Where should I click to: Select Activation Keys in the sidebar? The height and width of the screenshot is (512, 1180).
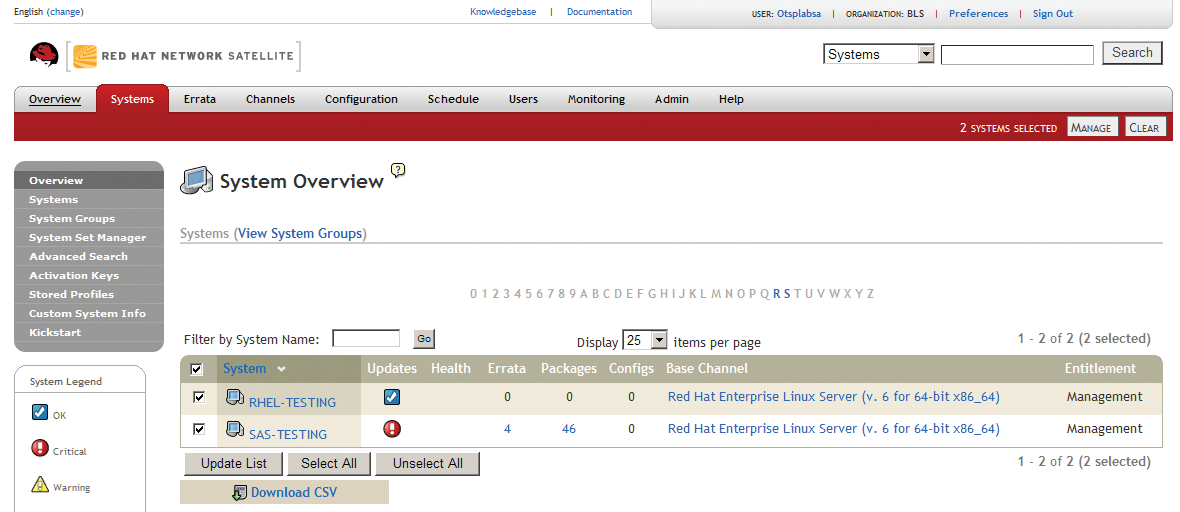tap(89, 276)
